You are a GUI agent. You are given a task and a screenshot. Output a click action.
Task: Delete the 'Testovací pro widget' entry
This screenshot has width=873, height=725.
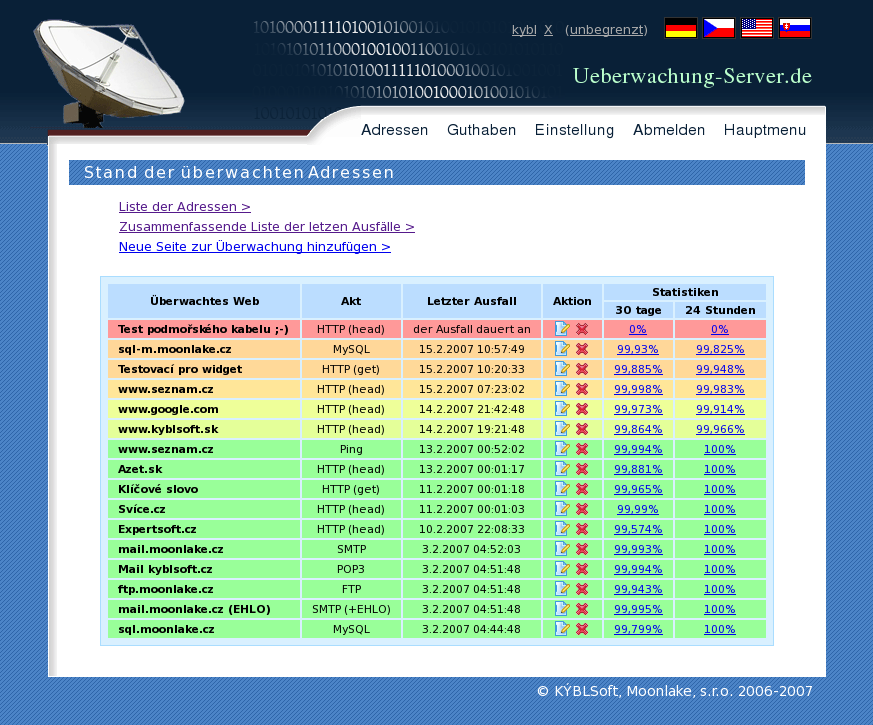[x=582, y=369]
